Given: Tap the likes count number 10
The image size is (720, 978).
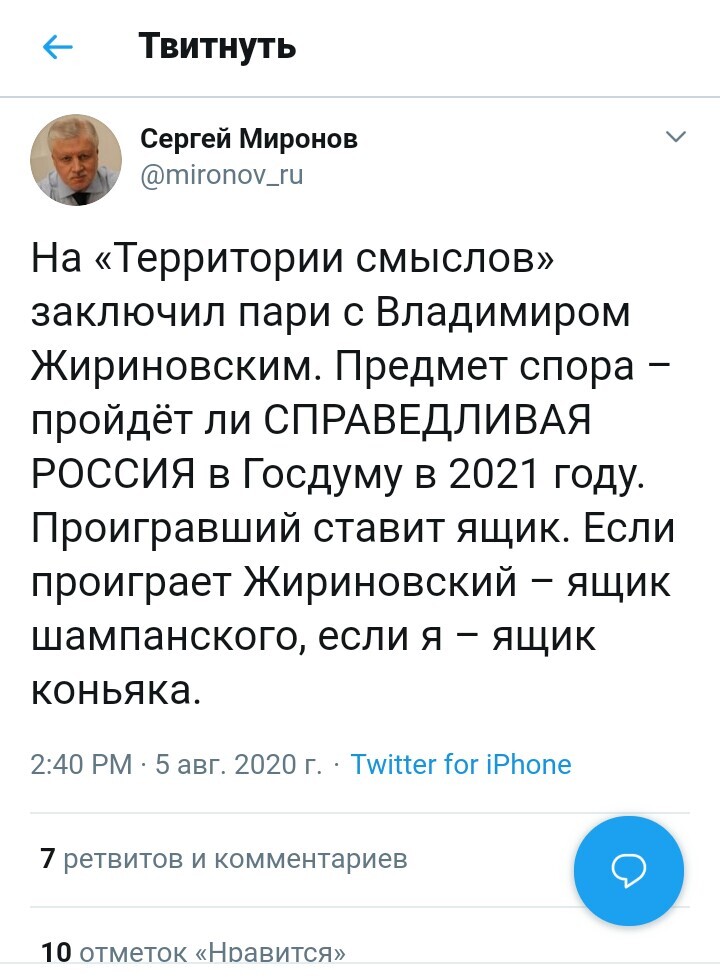Looking at the screenshot, I should 55,953.
